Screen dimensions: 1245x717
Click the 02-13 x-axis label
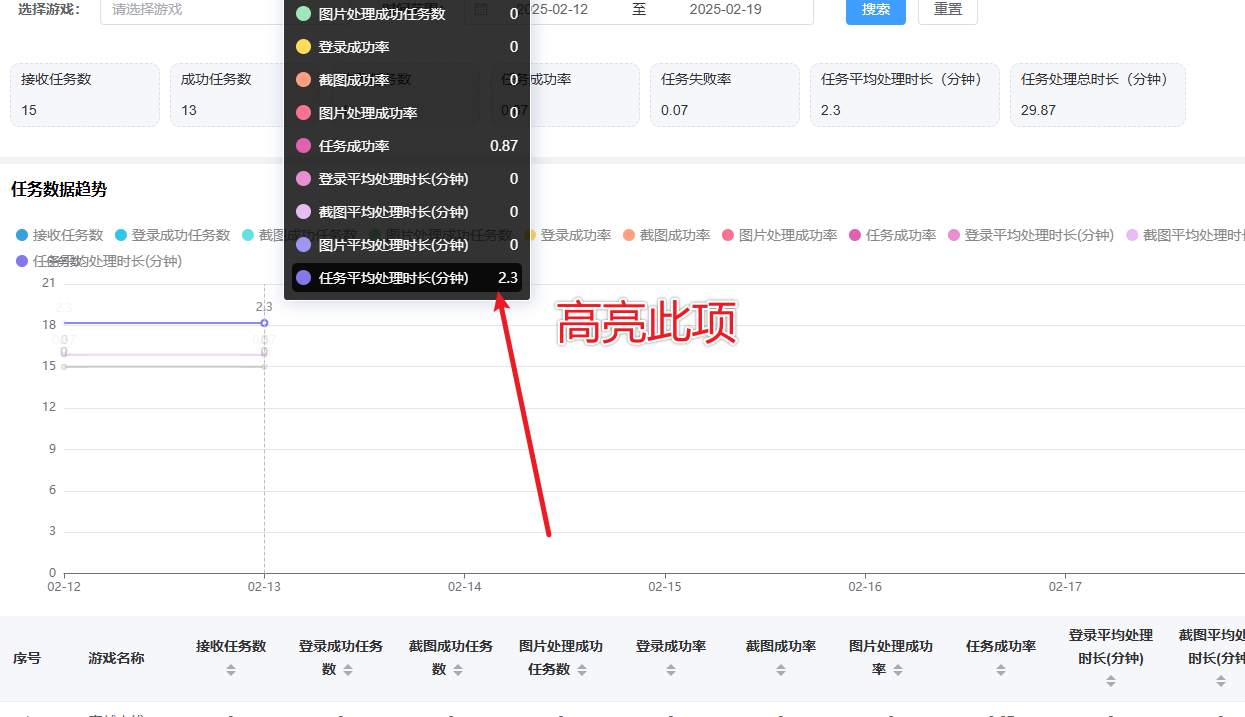pyautogui.click(x=264, y=588)
